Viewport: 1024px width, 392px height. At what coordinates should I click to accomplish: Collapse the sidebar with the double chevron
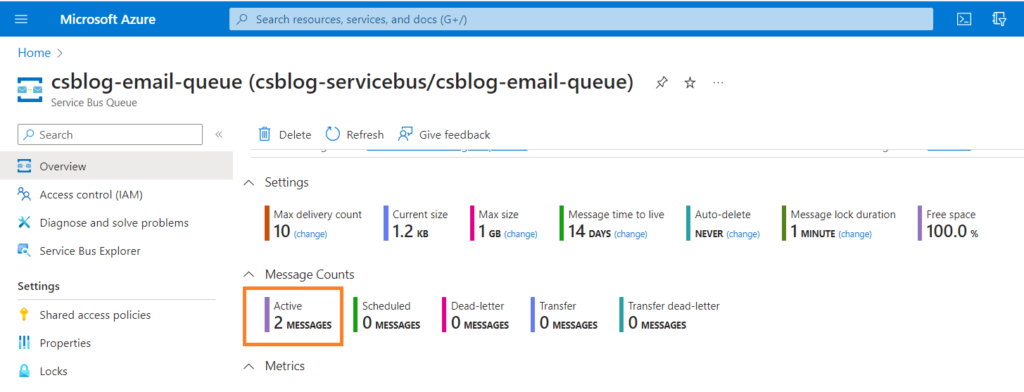[219, 135]
